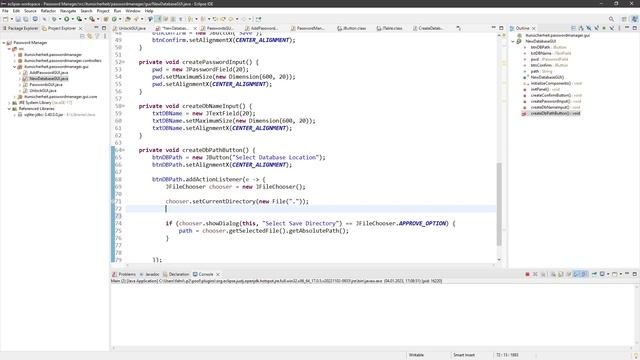Collapse the Referenced Libraries node
Image resolution: width=640 pixels, height=360 pixels.
coord(9,109)
